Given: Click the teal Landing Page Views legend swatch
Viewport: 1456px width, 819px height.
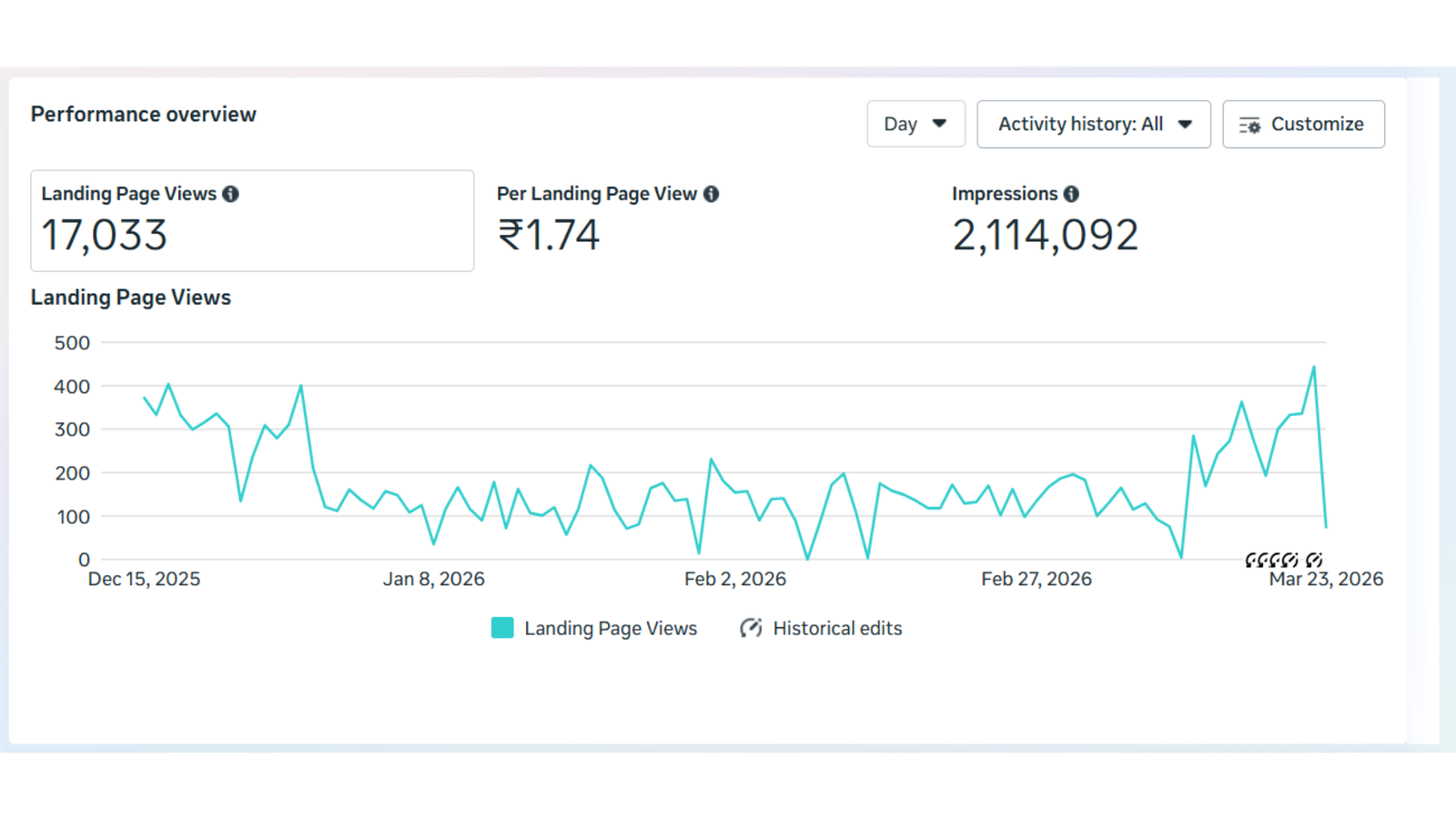Looking at the screenshot, I should tap(502, 628).
